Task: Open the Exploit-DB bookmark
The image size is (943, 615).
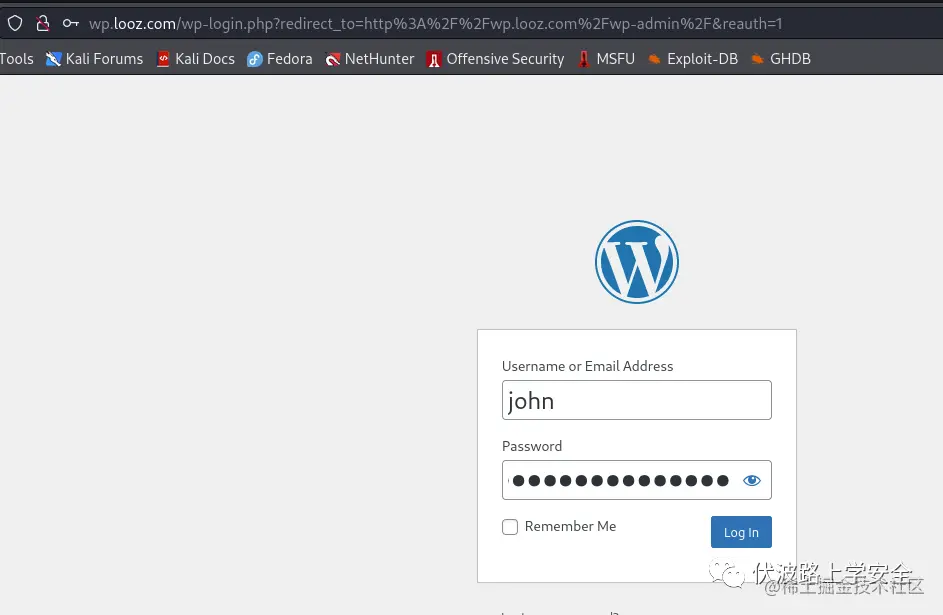Action: pyautogui.click(x=693, y=59)
